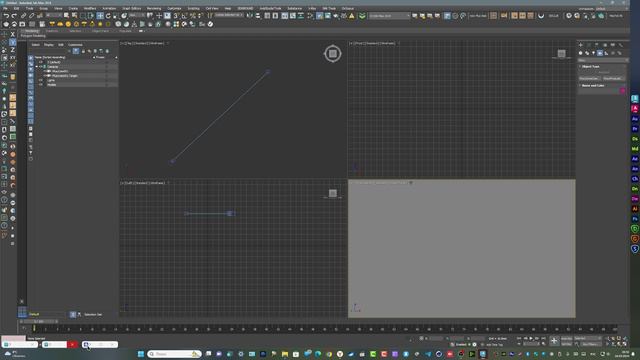
Task: Open Render Setup from main toolbar
Action: click(320, 16)
